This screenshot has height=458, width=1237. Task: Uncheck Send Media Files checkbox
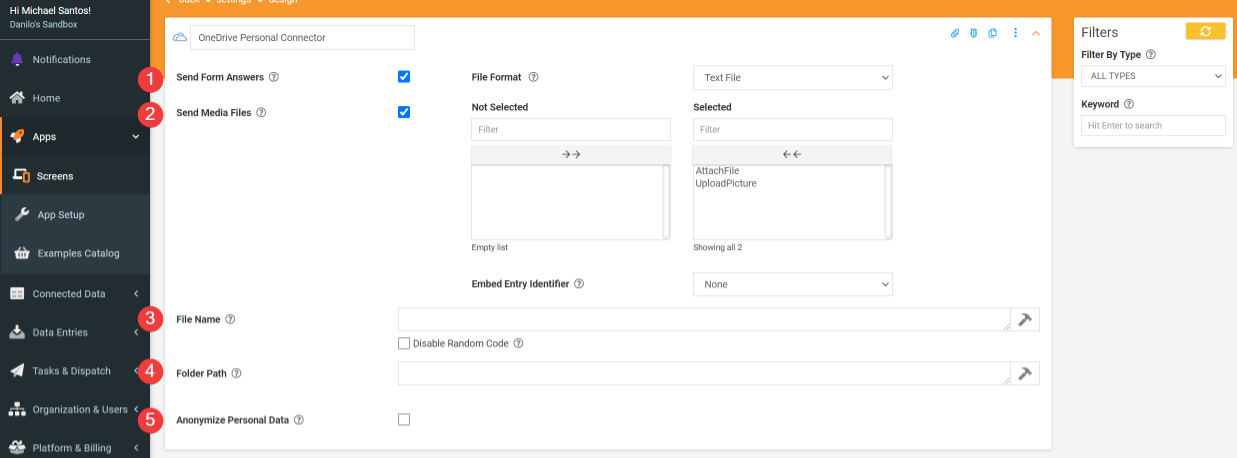pyautogui.click(x=404, y=112)
